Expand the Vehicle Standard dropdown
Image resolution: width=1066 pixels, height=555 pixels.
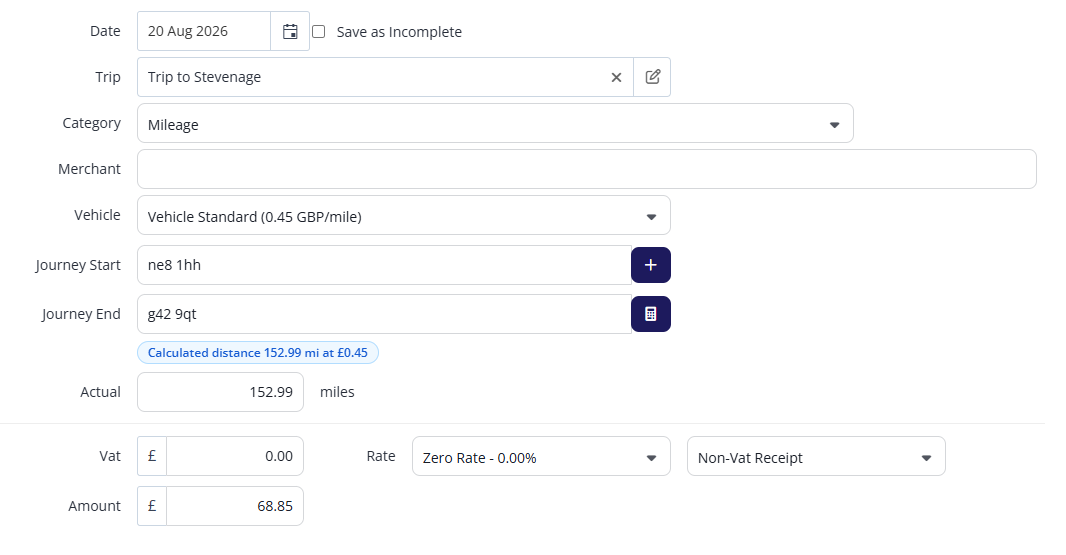[404, 216]
